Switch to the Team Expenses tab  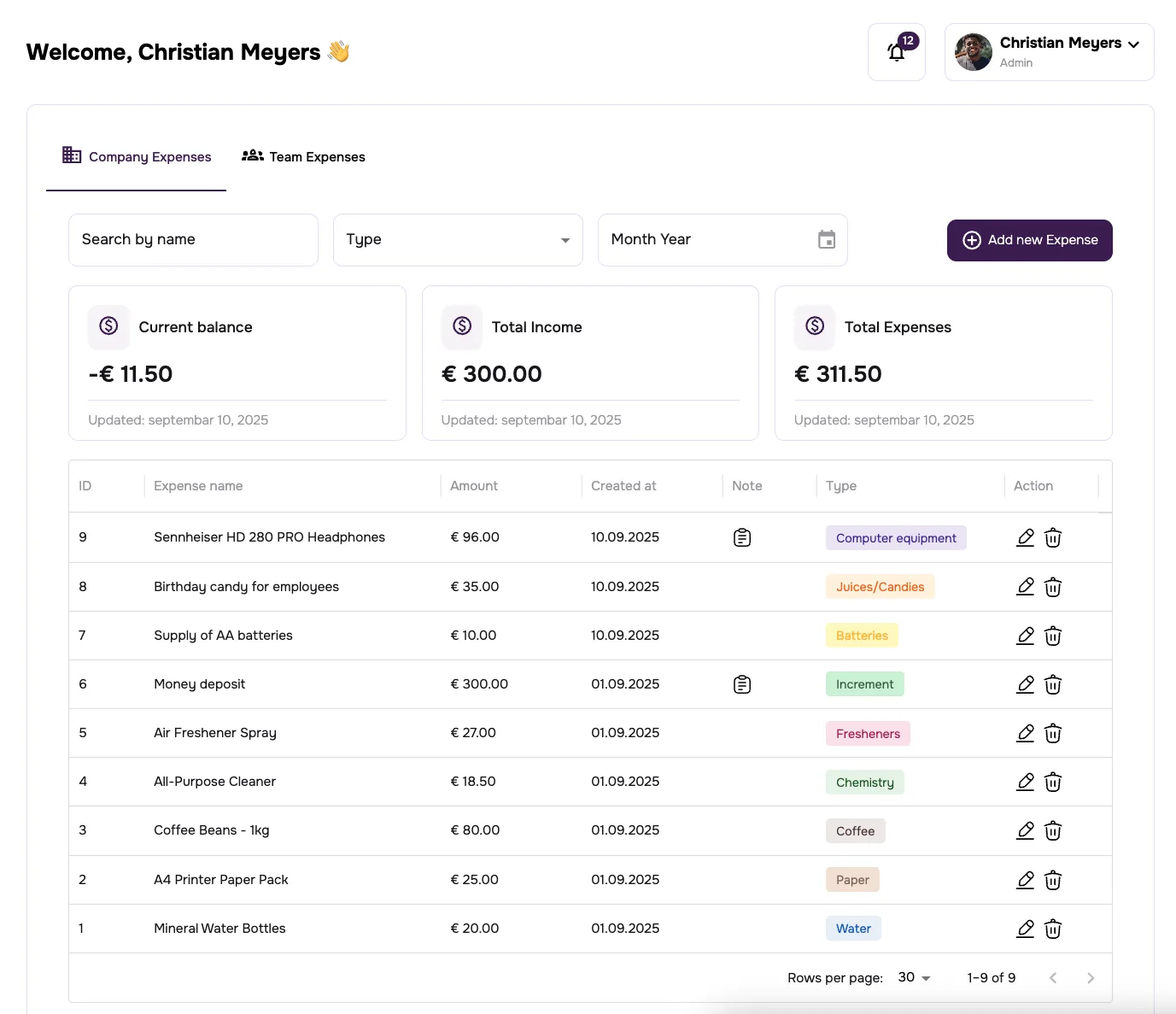[x=303, y=156]
